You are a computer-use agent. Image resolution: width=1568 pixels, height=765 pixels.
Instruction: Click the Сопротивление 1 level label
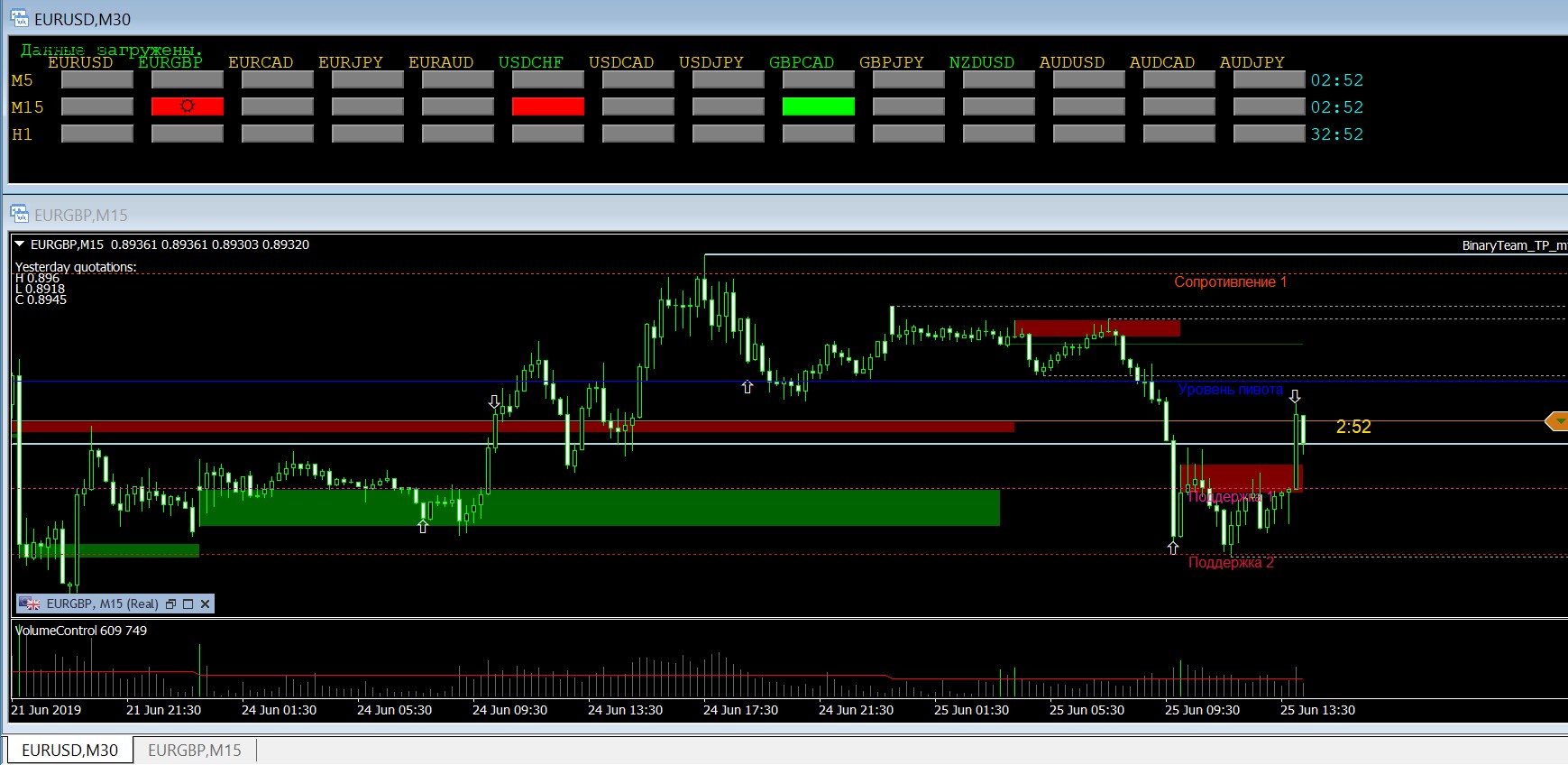(1230, 282)
